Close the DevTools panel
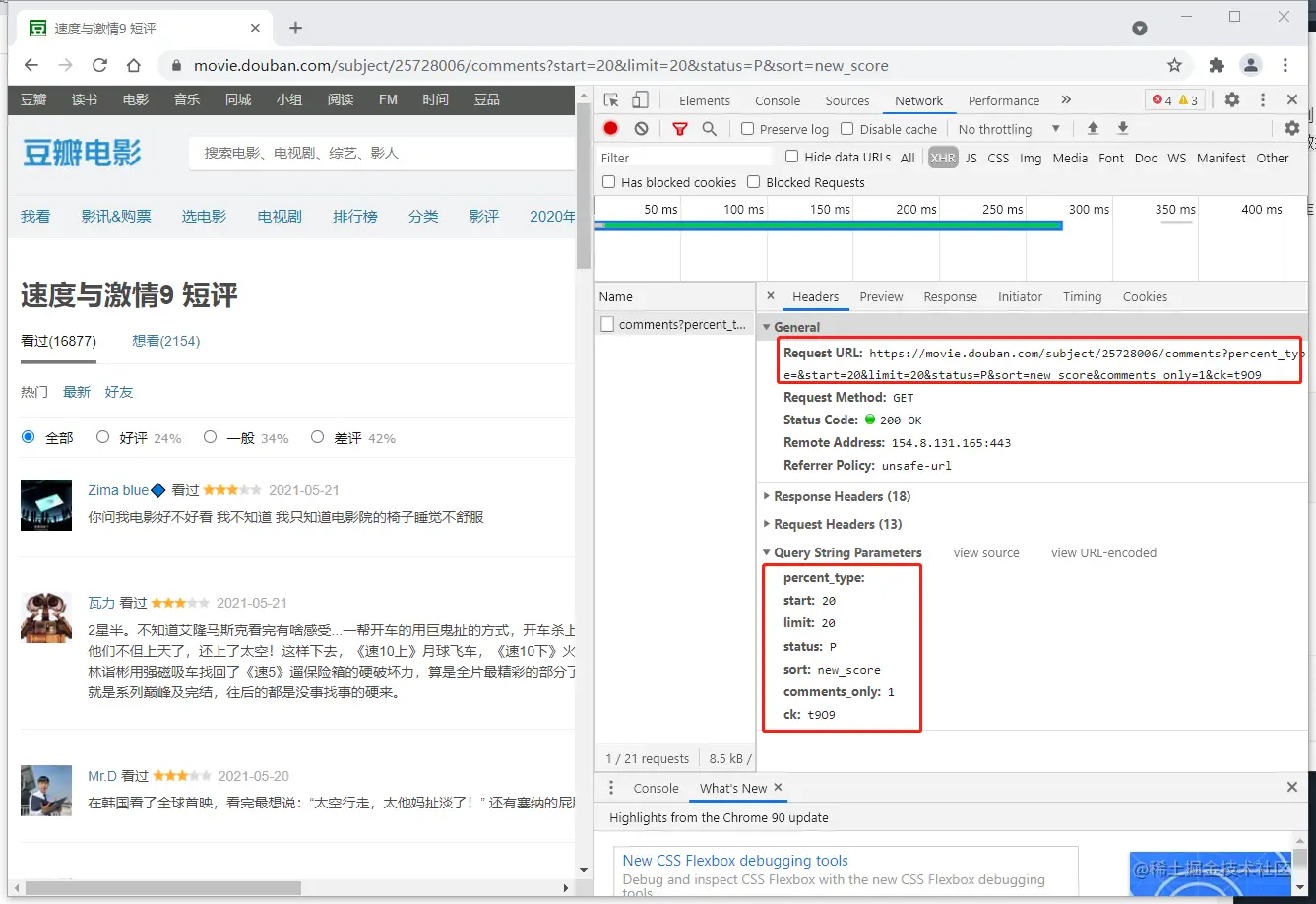 tap(1292, 99)
